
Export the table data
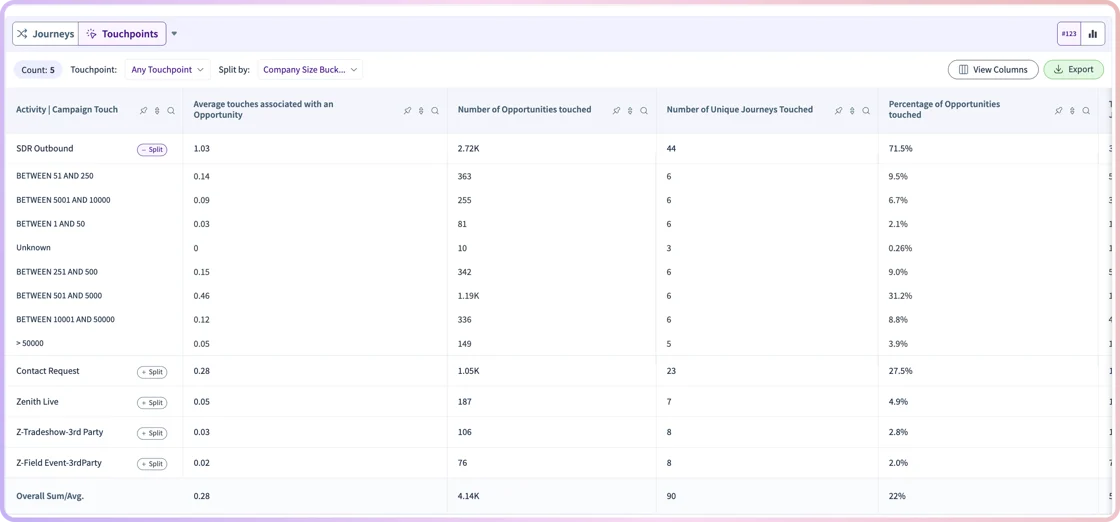1074,69
